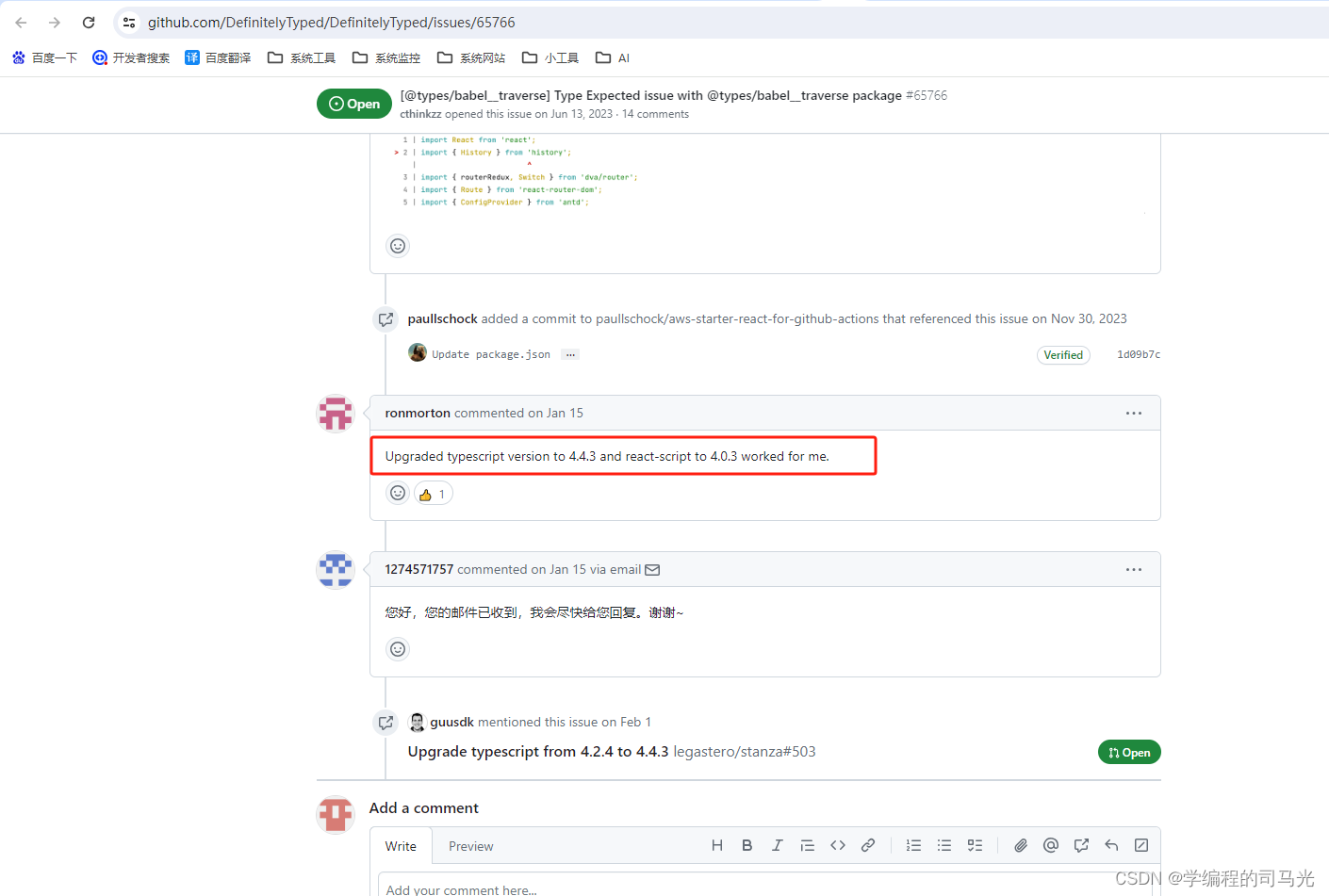Open commit hash 1d09b7c

pyautogui.click(x=1139, y=355)
